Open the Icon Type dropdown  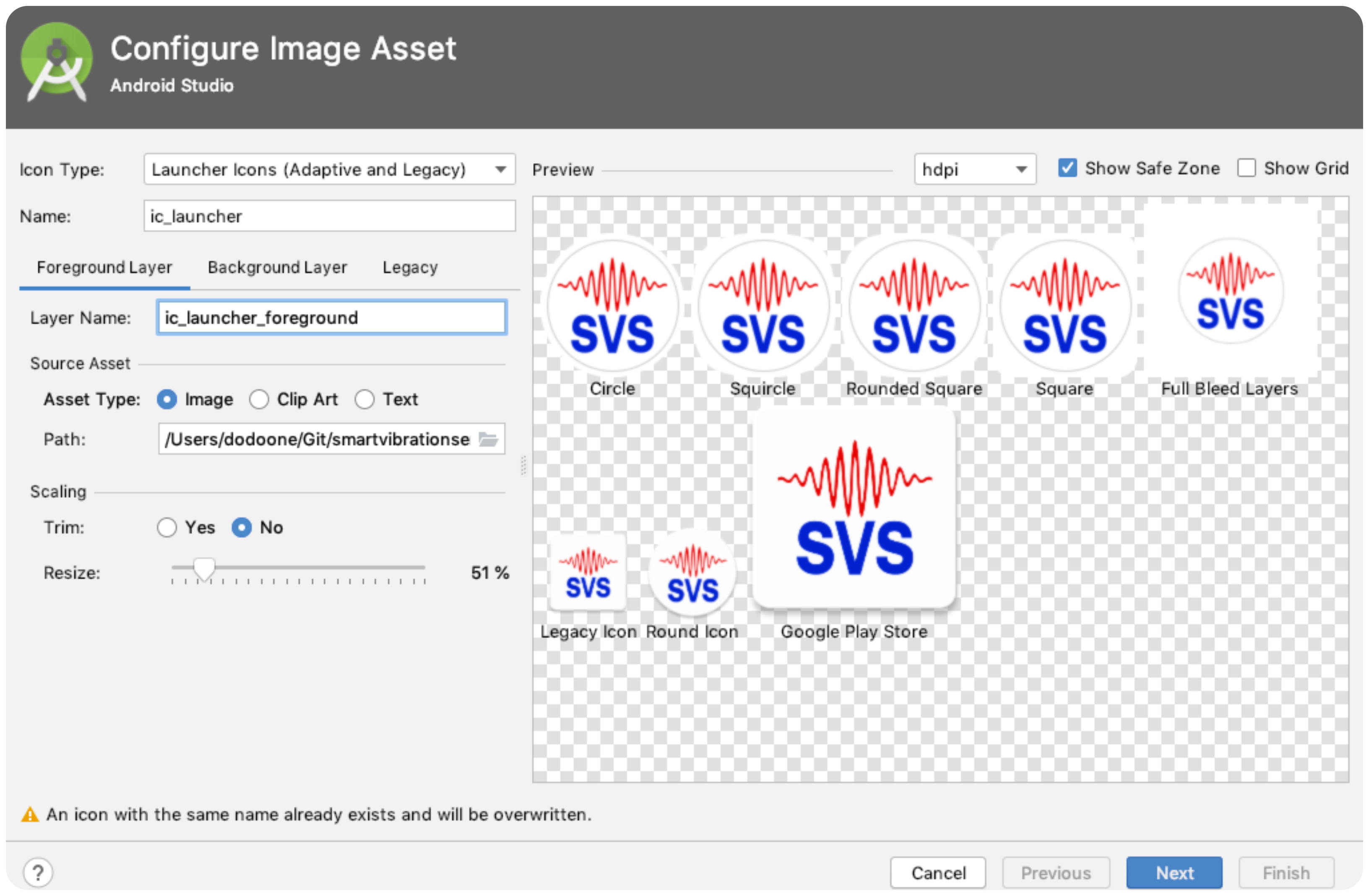coord(329,169)
